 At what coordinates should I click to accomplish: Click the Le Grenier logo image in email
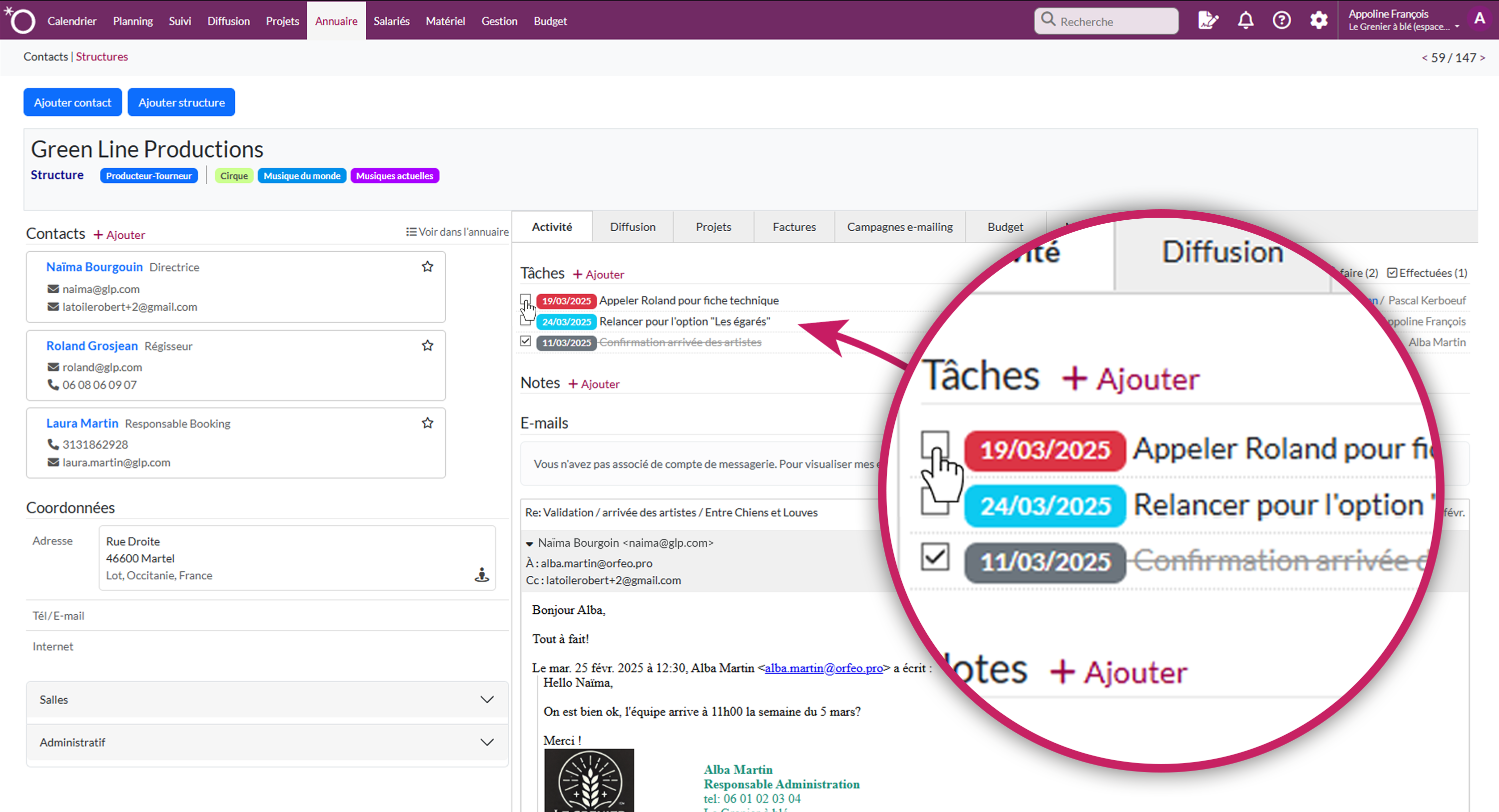589,780
